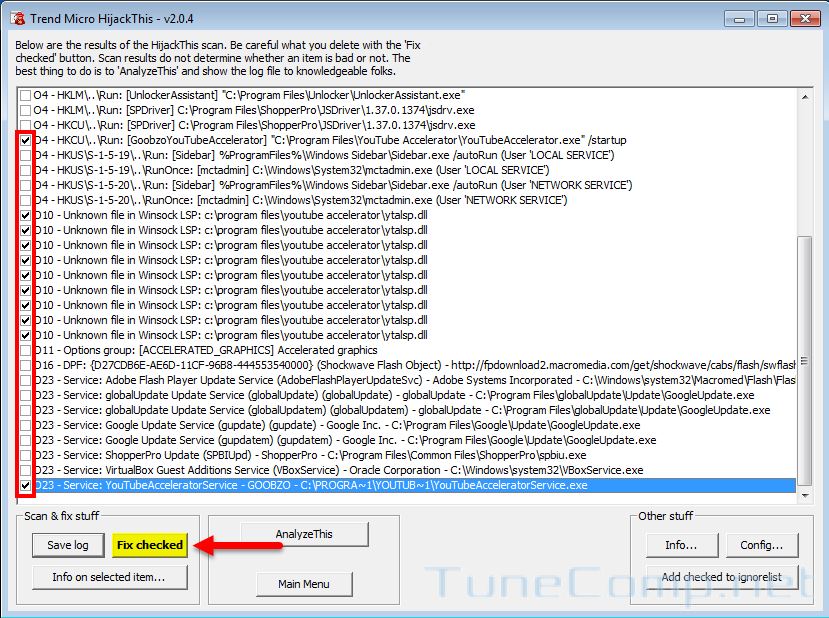Open the Info... dialog

coord(681,545)
